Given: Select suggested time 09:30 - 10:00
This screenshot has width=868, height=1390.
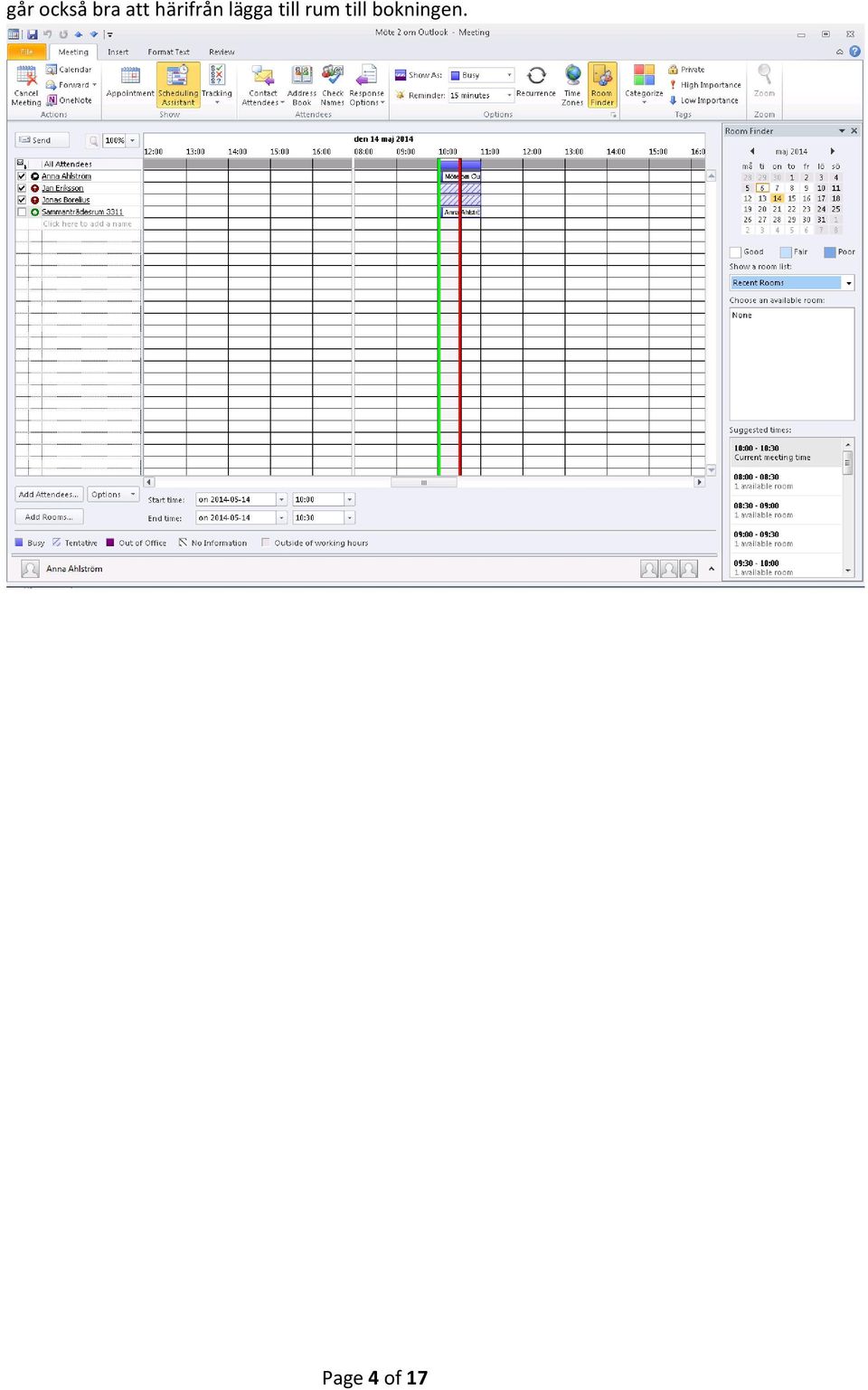Looking at the screenshot, I should pyautogui.click(x=786, y=567).
